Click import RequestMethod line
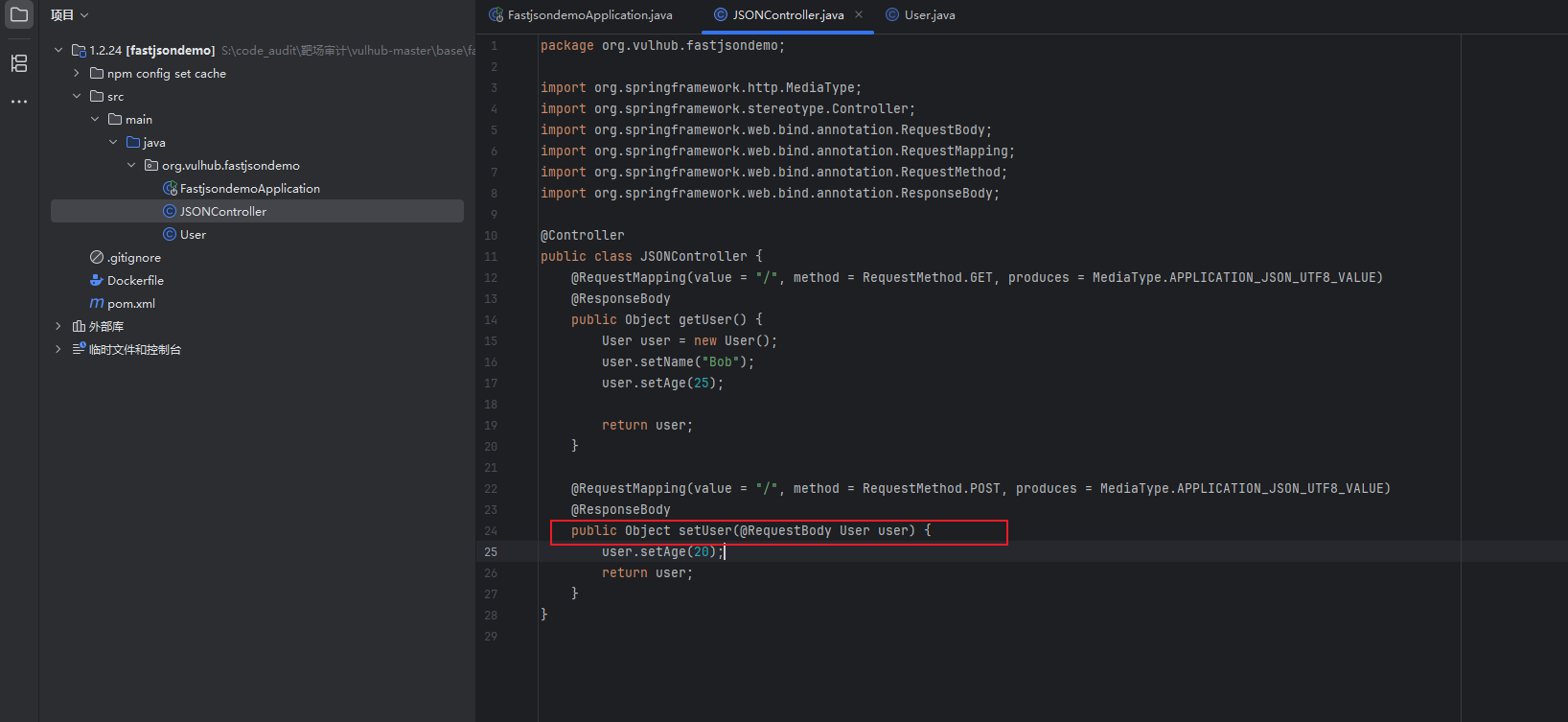Image resolution: width=1568 pixels, height=722 pixels. tap(774, 173)
